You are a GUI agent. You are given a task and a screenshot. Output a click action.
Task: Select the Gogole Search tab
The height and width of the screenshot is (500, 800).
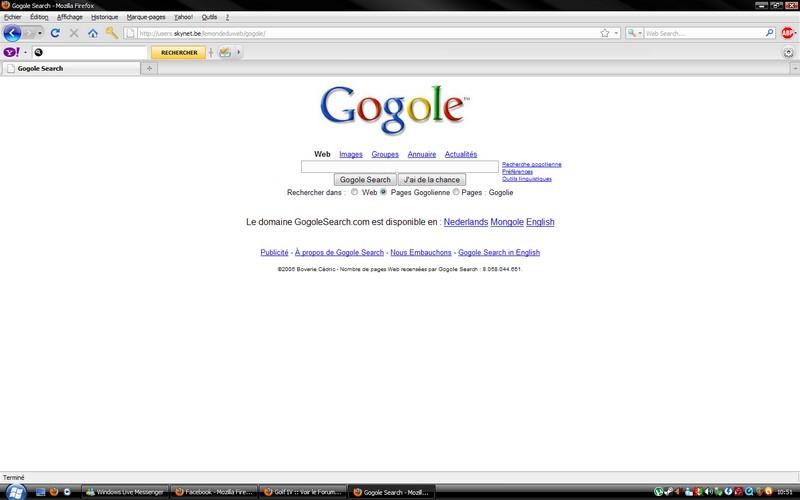point(71,68)
